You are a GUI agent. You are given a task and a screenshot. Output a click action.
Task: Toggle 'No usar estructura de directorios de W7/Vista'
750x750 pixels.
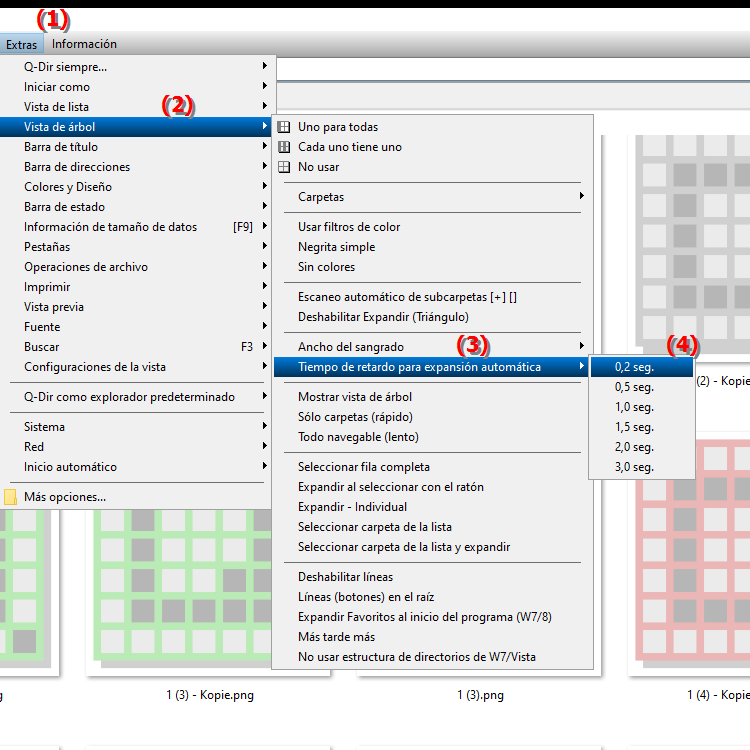click(432, 657)
